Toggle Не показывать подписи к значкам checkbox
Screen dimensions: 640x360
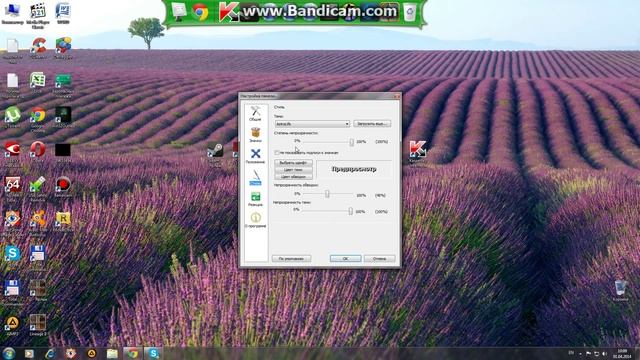(x=277, y=153)
